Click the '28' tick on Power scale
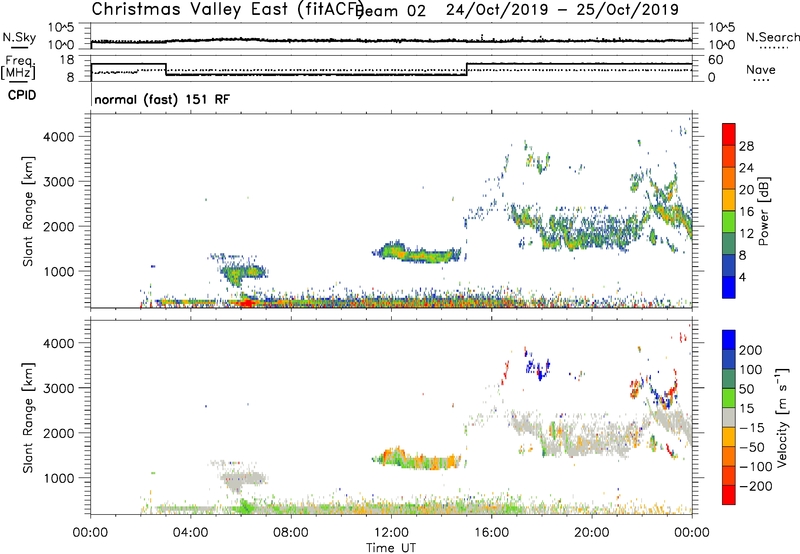Viewport: 800px width, 554px height. pos(746,146)
